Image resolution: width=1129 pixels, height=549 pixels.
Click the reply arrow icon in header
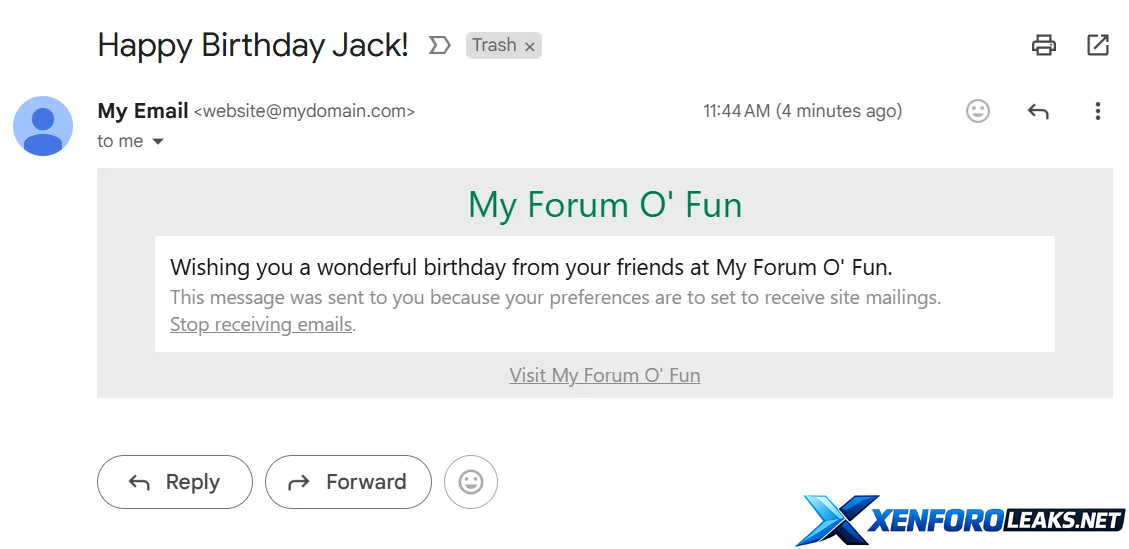(1038, 111)
